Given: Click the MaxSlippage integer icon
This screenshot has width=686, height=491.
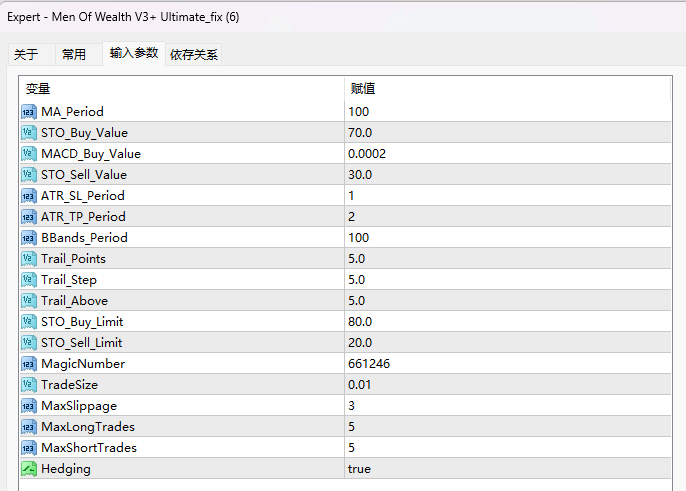Looking at the screenshot, I should point(28,406).
